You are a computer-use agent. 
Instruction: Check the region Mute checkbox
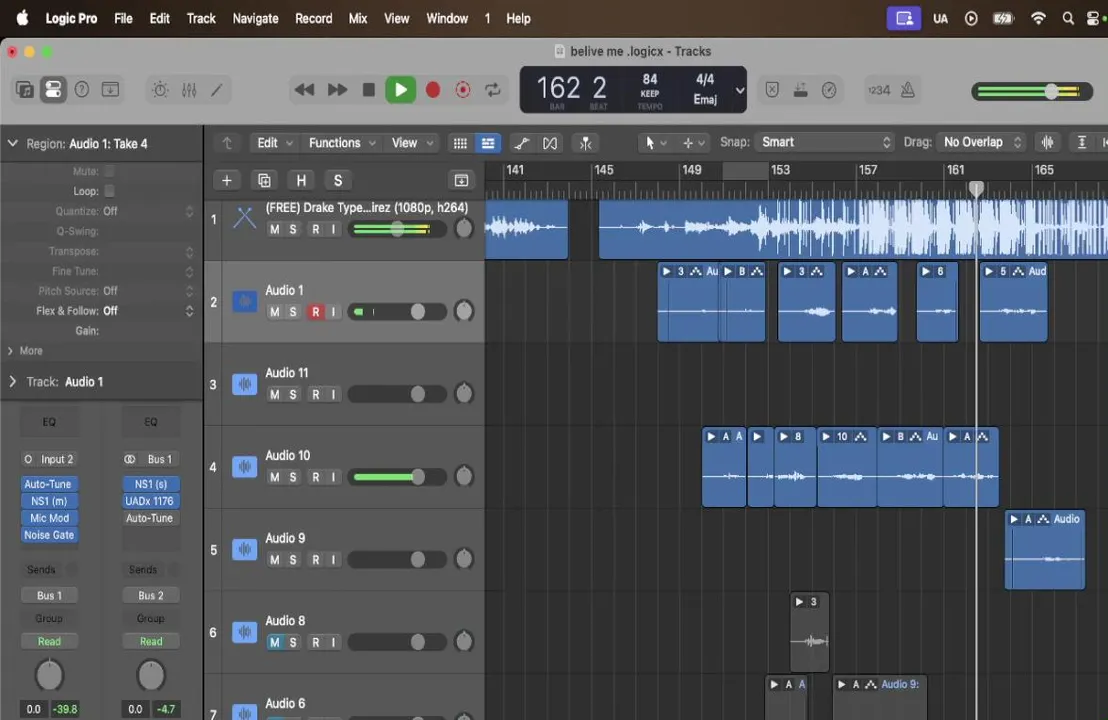click(110, 171)
